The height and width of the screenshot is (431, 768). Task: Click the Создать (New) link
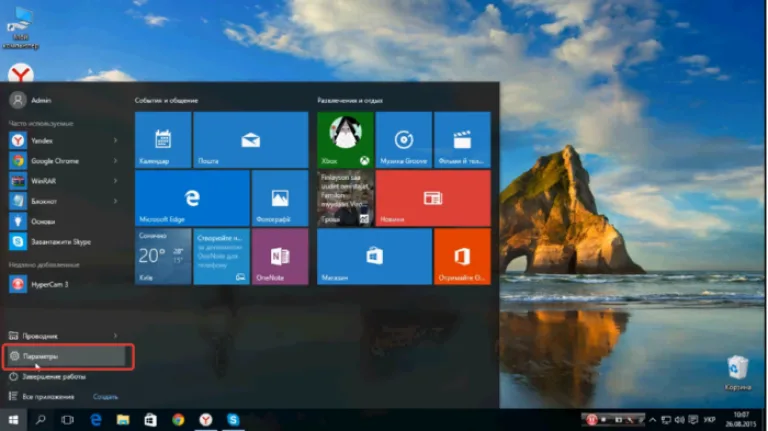105,397
